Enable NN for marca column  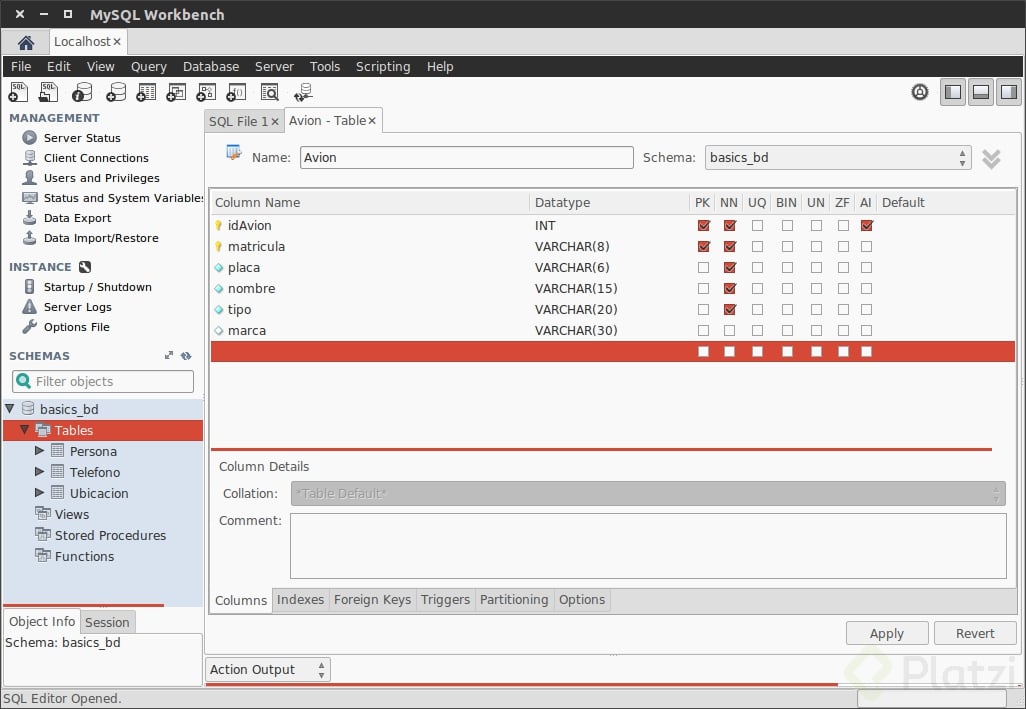[730, 330]
